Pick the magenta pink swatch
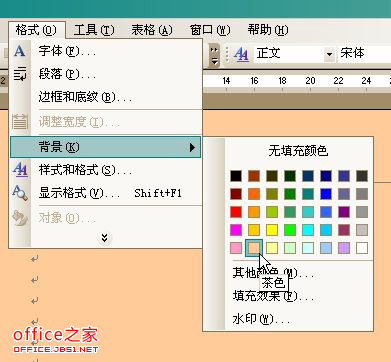391x362 pixels. pos(236,230)
